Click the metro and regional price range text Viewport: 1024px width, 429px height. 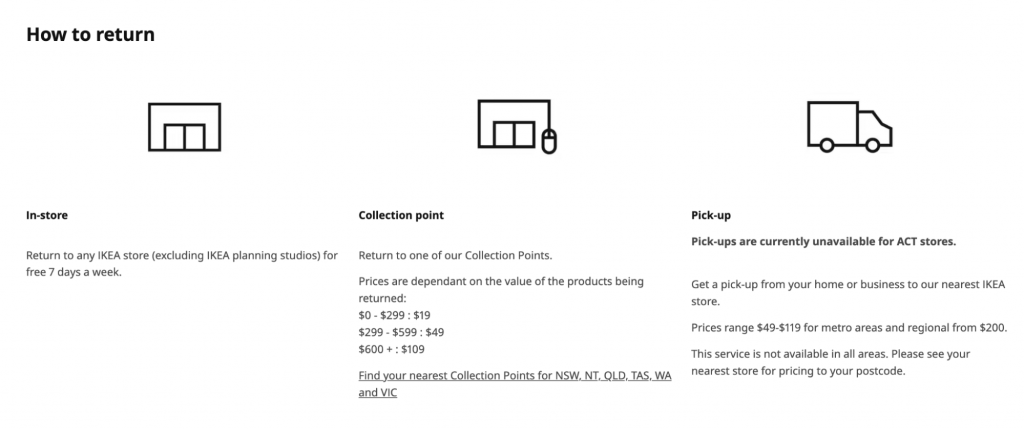tap(849, 328)
